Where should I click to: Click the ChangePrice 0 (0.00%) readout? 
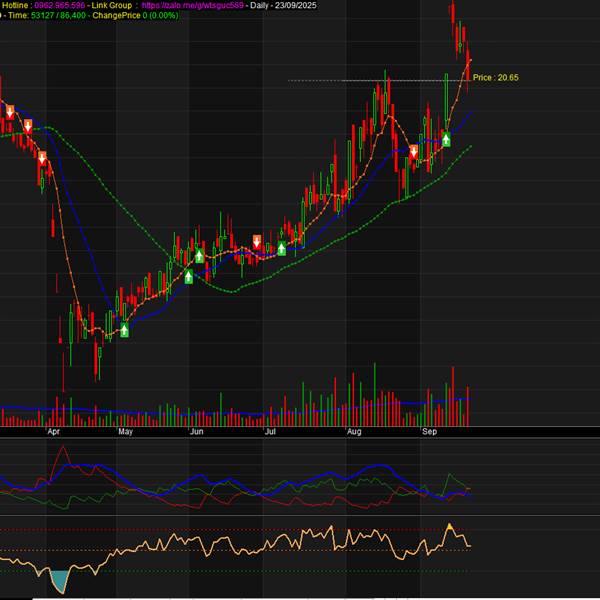(128, 17)
